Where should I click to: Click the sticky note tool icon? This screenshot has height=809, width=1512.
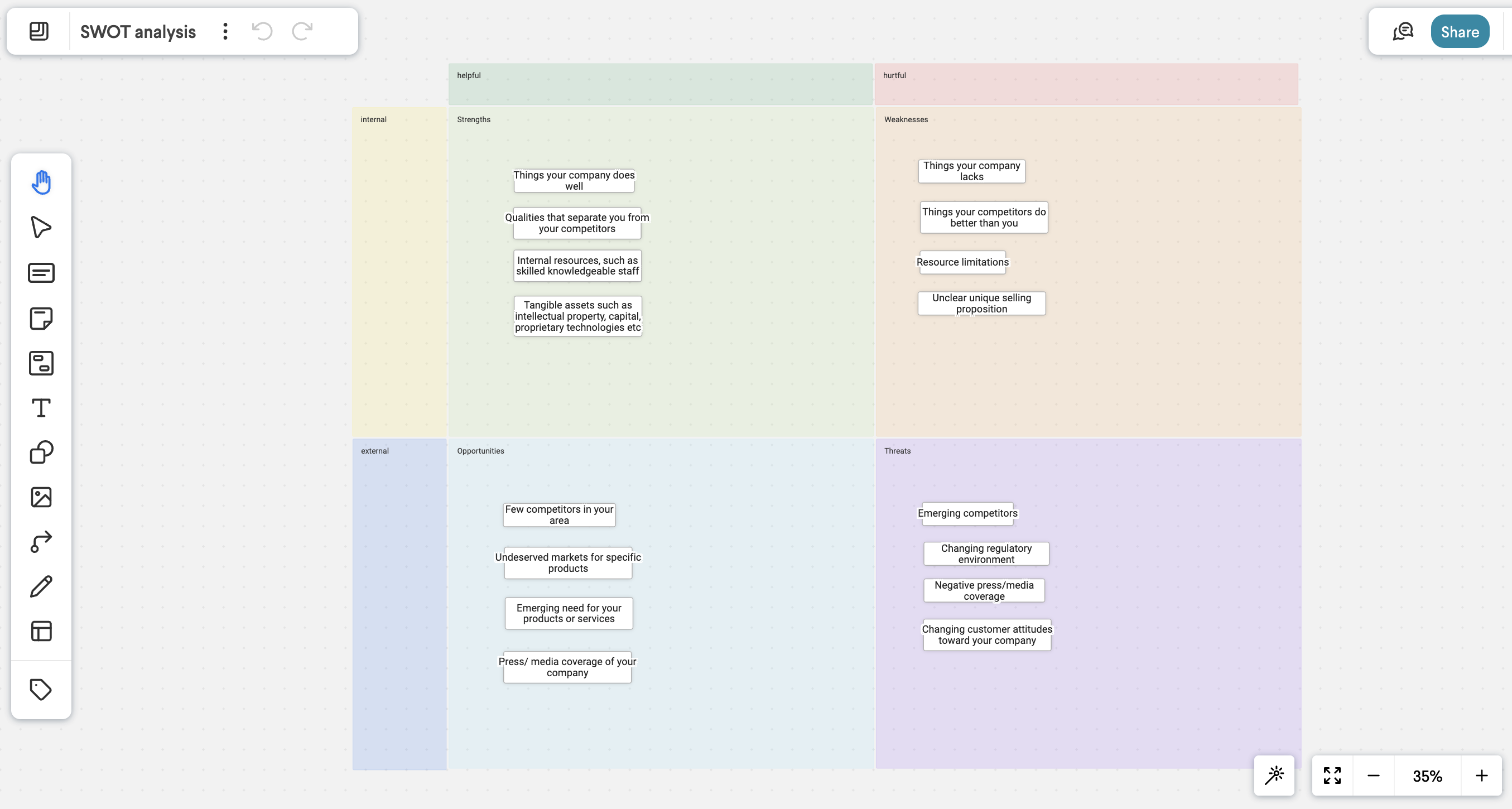pos(42,317)
